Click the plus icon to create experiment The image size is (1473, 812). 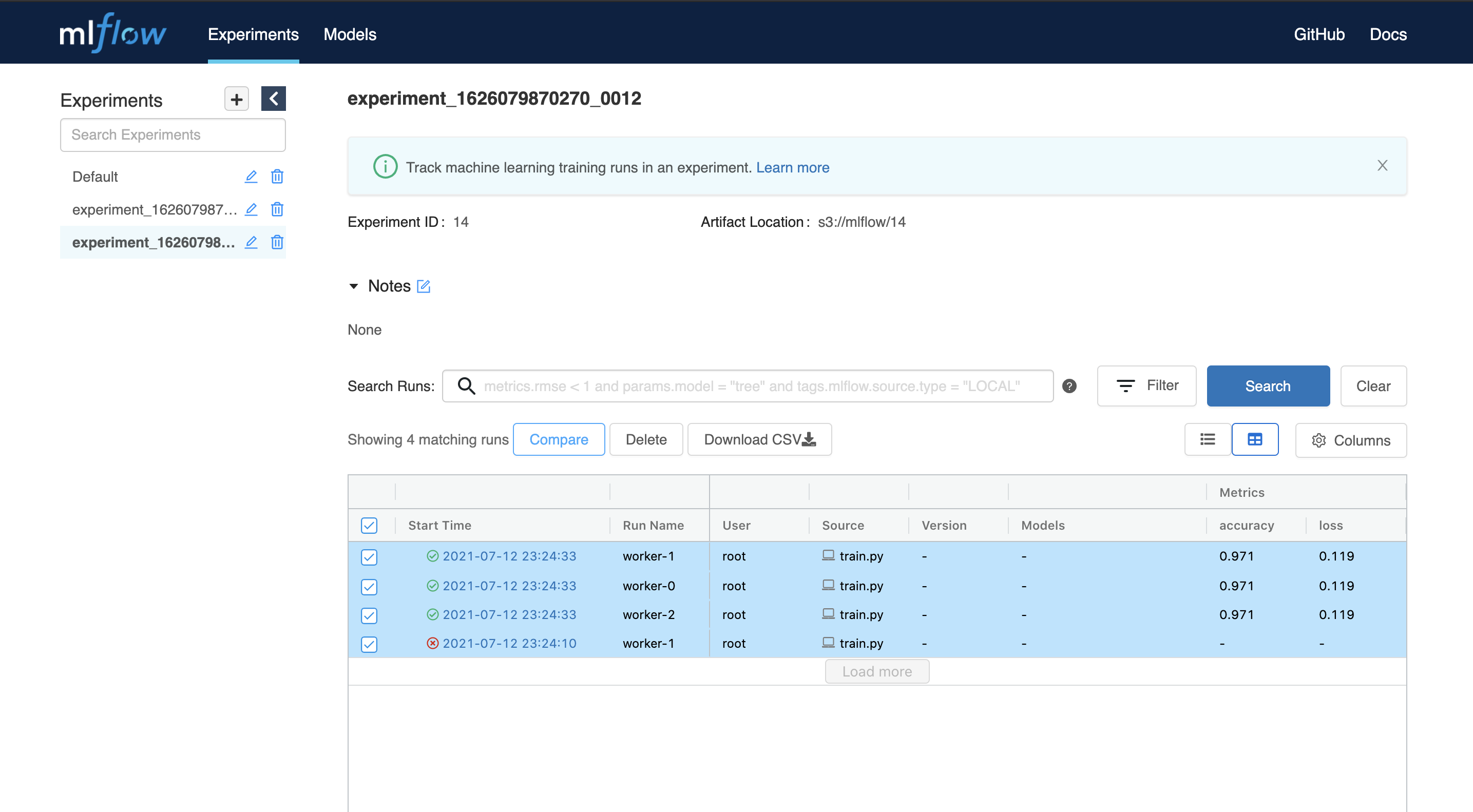[x=236, y=100]
